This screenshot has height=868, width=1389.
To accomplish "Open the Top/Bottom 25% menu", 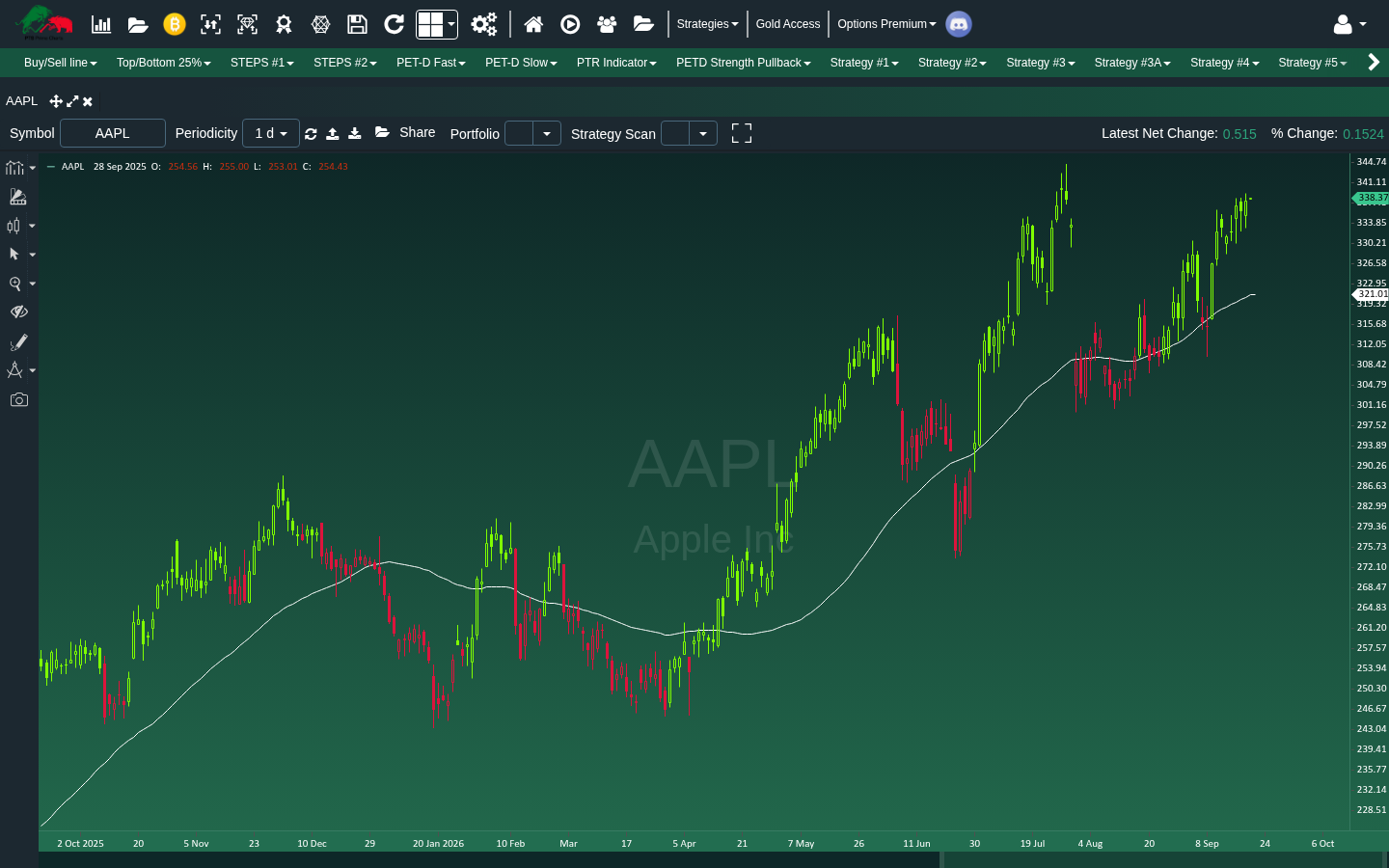I will pyautogui.click(x=164, y=63).
